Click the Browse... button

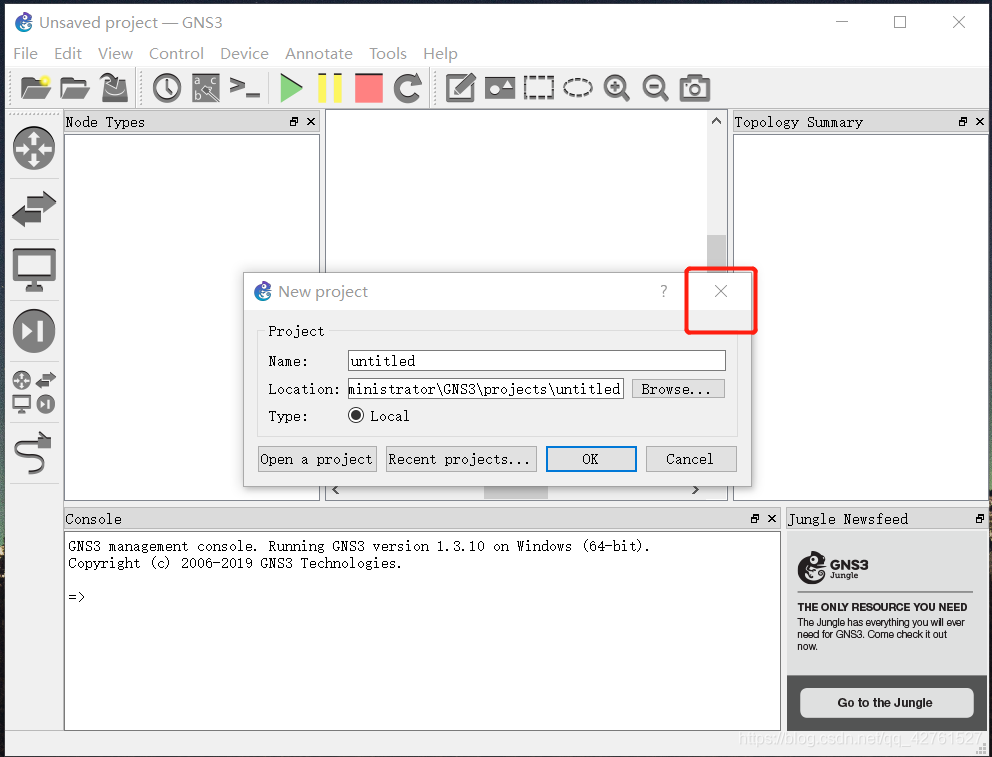pos(678,389)
